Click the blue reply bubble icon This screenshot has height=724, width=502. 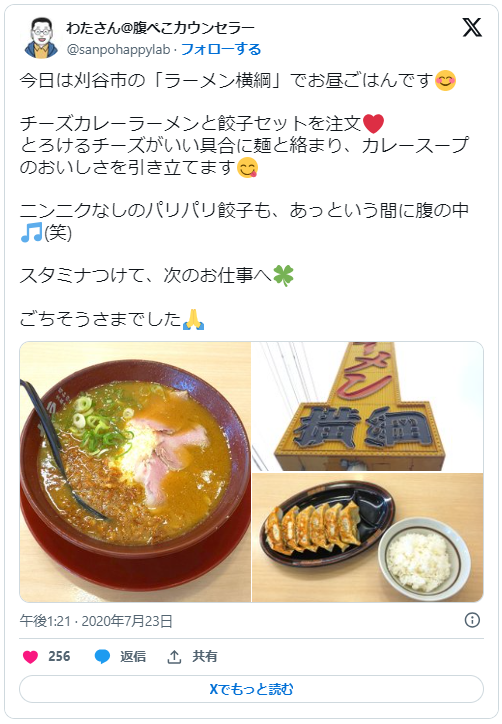tap(102, 657)
